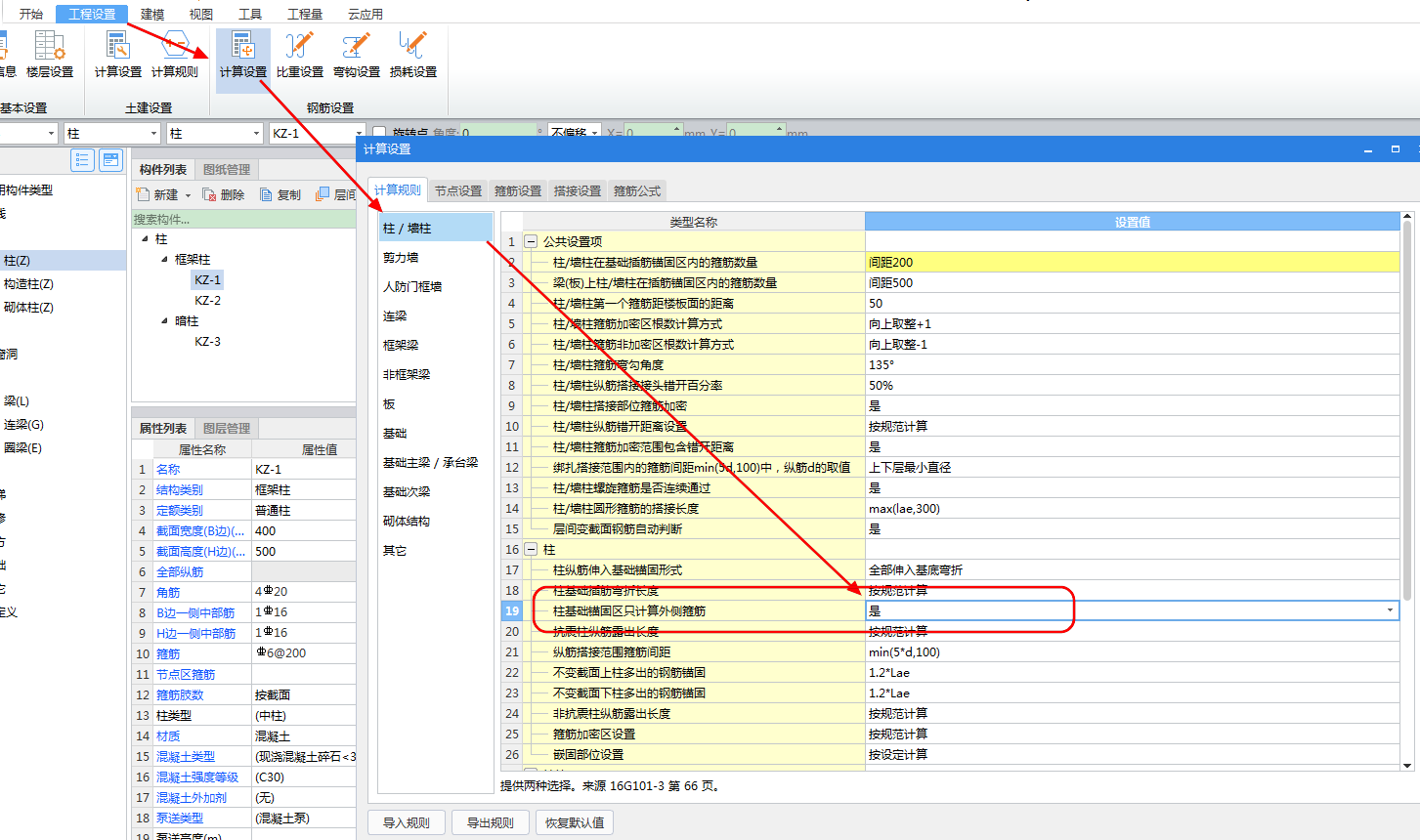Collapse 公共设置项 group in settings table
This screenshot has height=840, width=1420.
531,241
